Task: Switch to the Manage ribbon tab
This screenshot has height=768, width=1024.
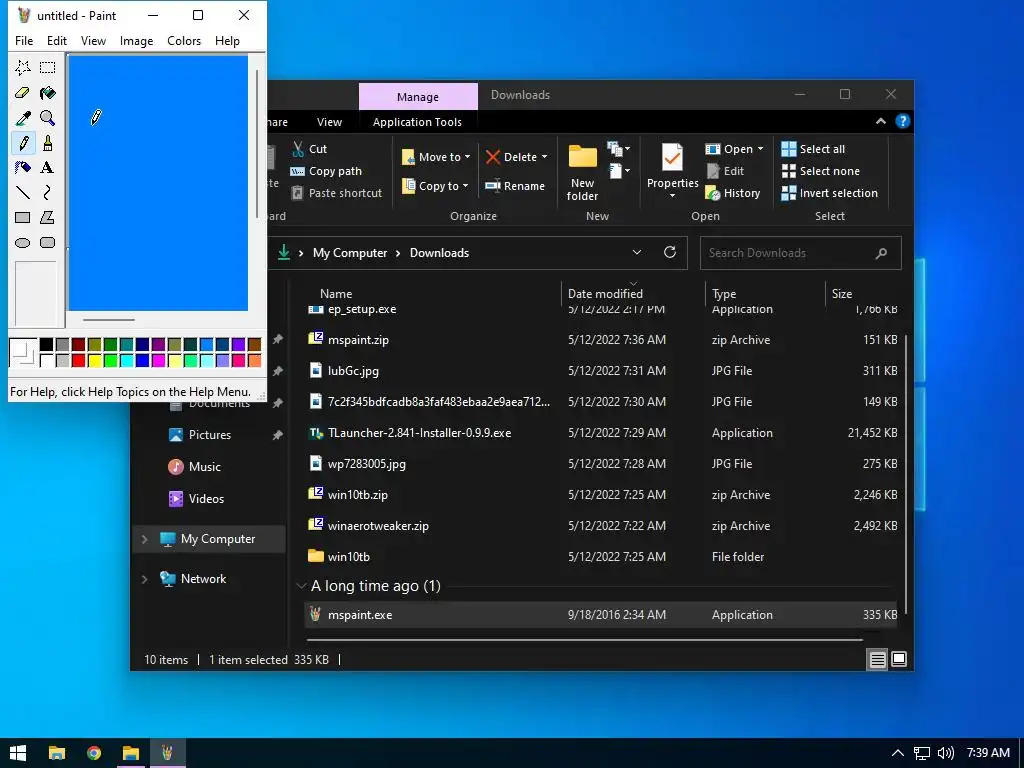Action: [x=418, y=97]
